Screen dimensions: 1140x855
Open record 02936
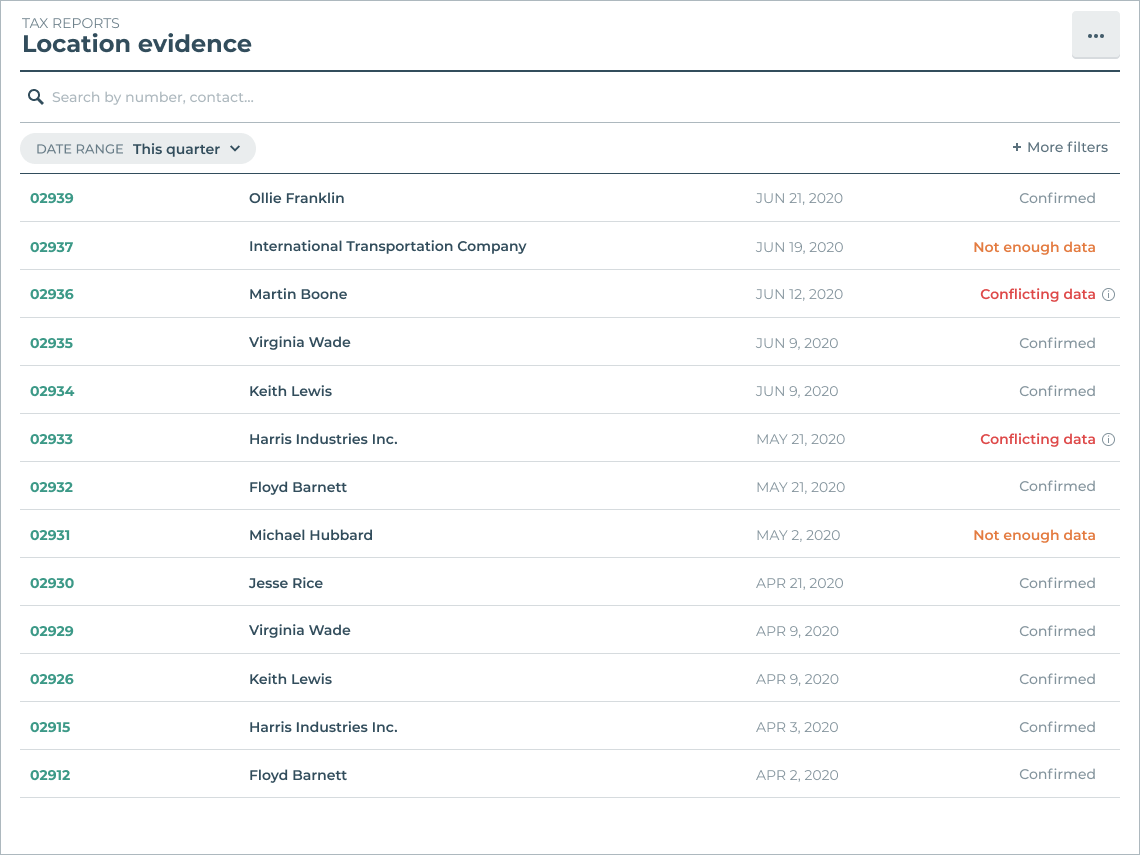(52, 294)
